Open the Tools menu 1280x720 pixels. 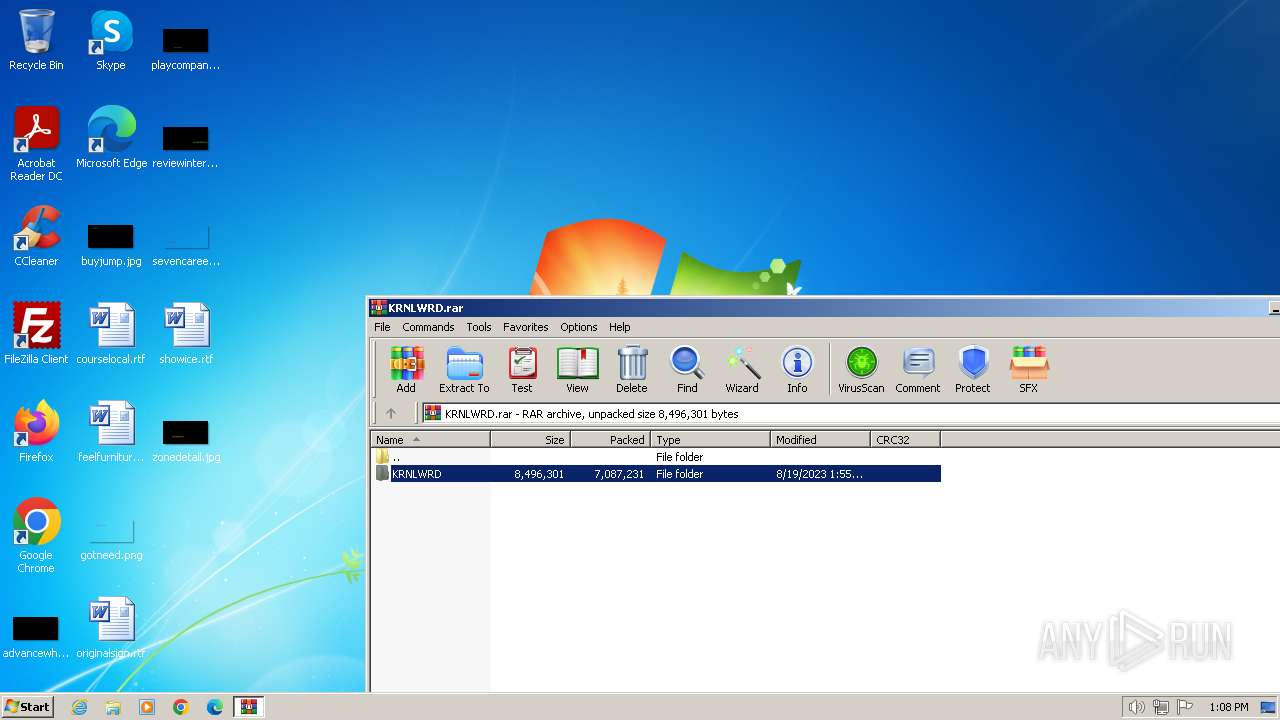479,327
